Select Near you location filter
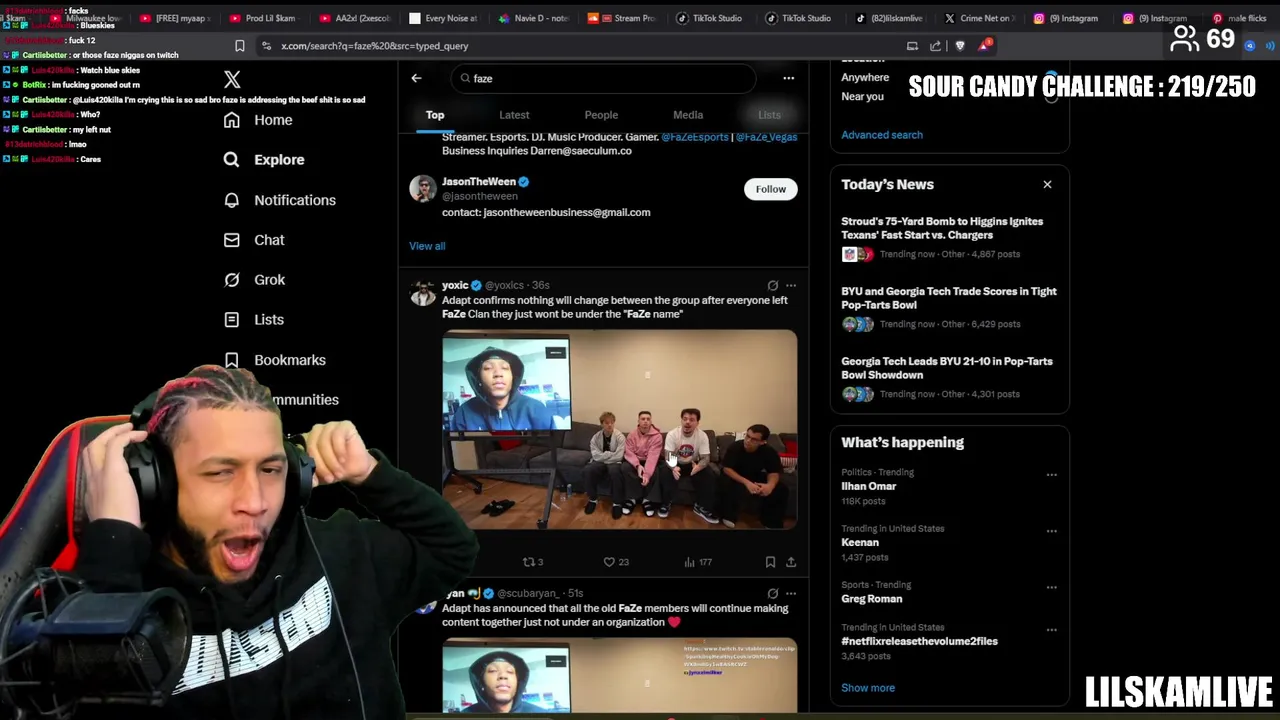This screenshot has height=720, width=1280. click(862, 96)
